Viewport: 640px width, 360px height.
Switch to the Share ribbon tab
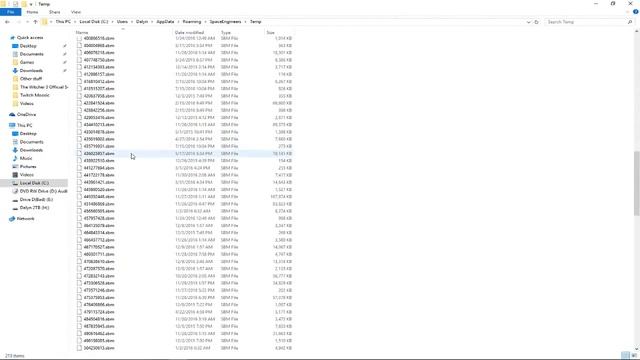tap(54, 12)
